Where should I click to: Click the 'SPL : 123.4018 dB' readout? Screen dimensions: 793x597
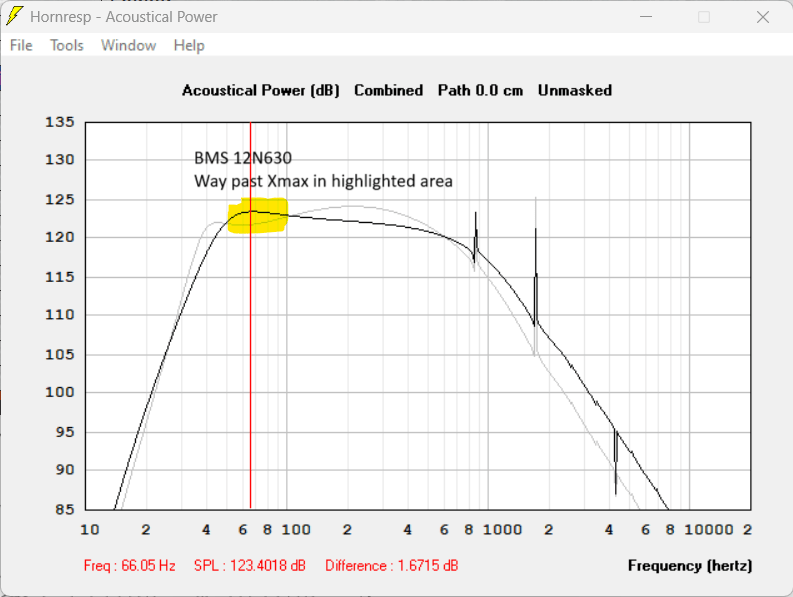250,565
